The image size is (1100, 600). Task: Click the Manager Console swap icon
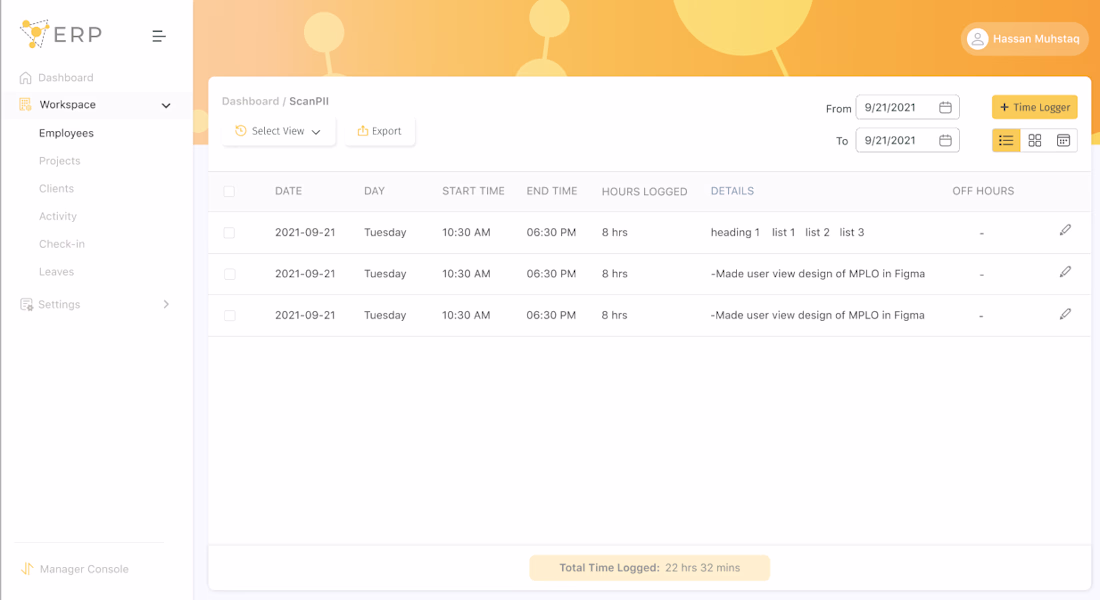click(x=27, y=568)
